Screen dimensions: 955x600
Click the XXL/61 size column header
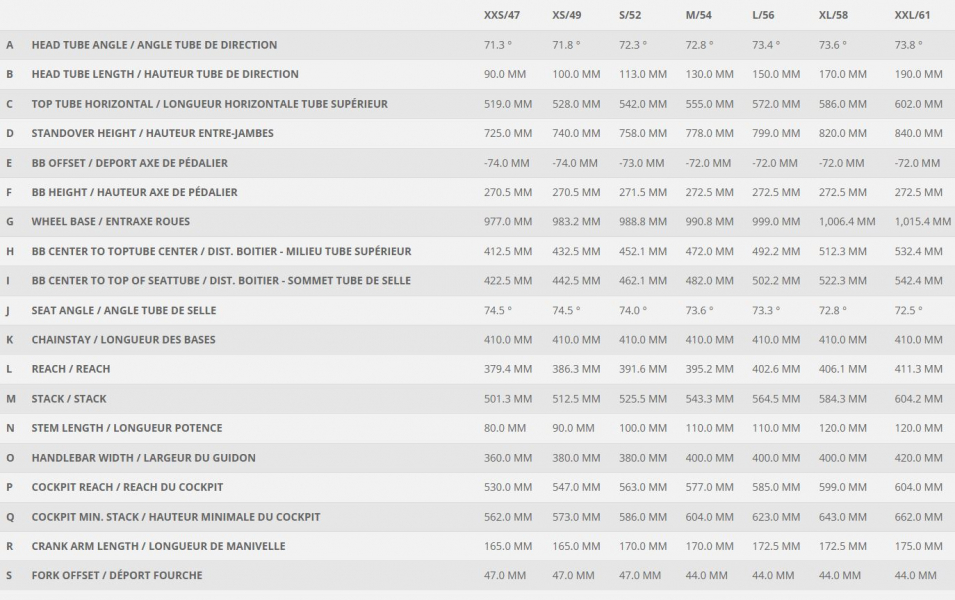point(912,15)
